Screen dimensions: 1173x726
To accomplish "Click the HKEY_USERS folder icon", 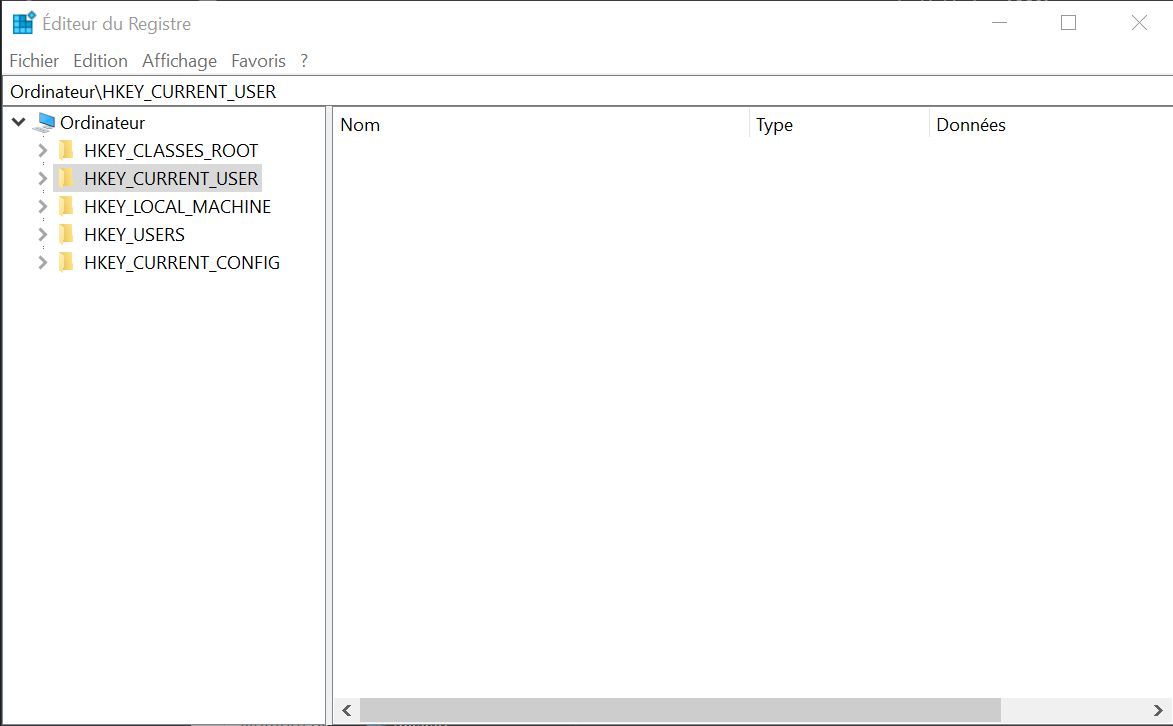I will point(66,234).
